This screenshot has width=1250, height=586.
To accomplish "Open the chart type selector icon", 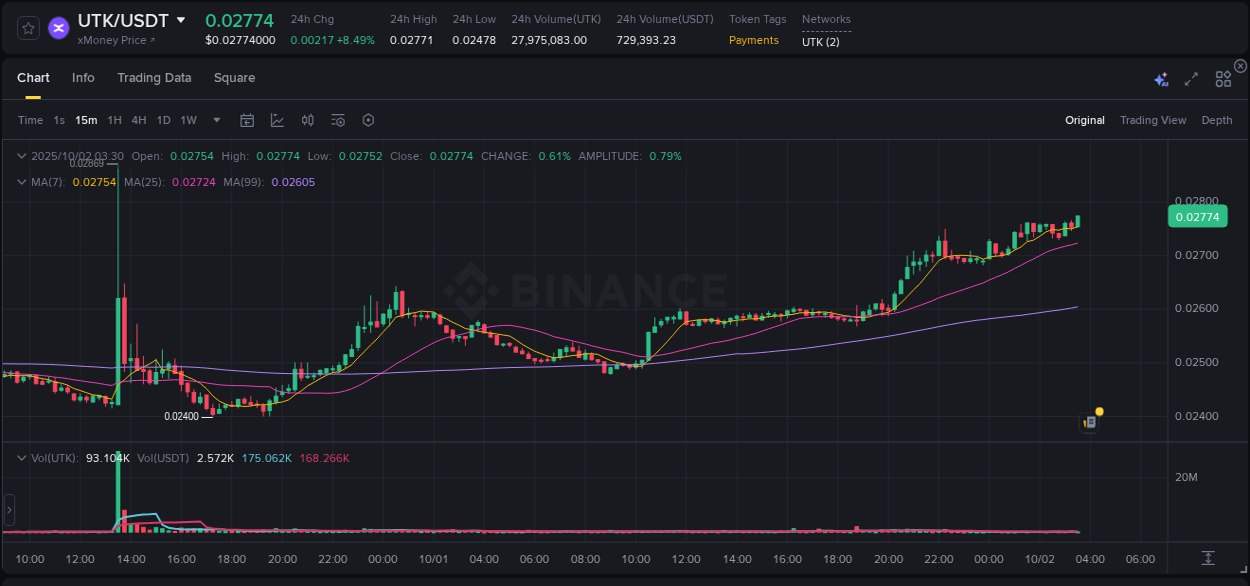I will [277, 120].
